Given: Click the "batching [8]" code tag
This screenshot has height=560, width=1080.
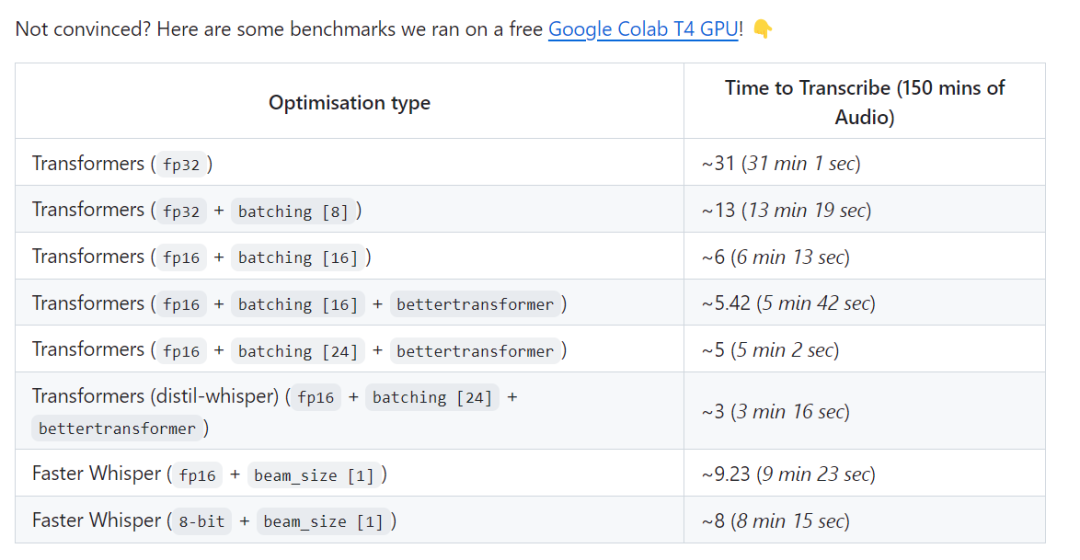Looking at the screenshot, I should click(294, 211).
